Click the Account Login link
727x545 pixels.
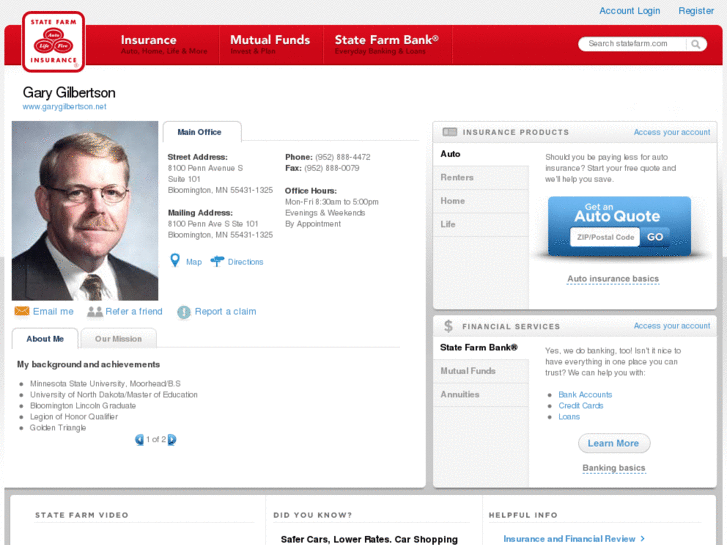(629, 11)
